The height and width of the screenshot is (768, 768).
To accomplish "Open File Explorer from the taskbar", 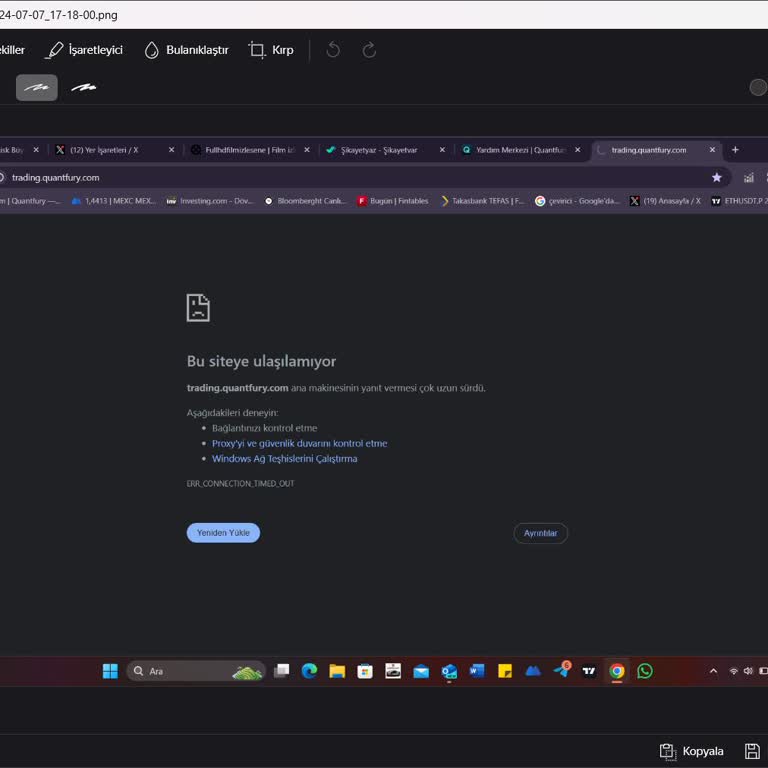I will pos(337,671).
